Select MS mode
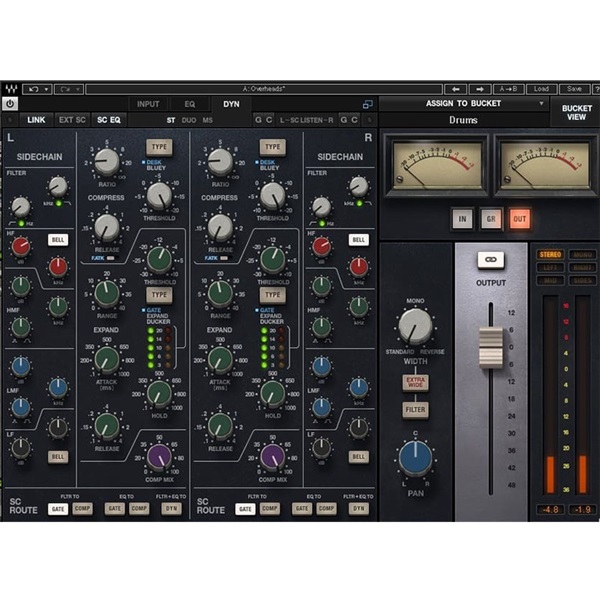 [x=207, y=120]
